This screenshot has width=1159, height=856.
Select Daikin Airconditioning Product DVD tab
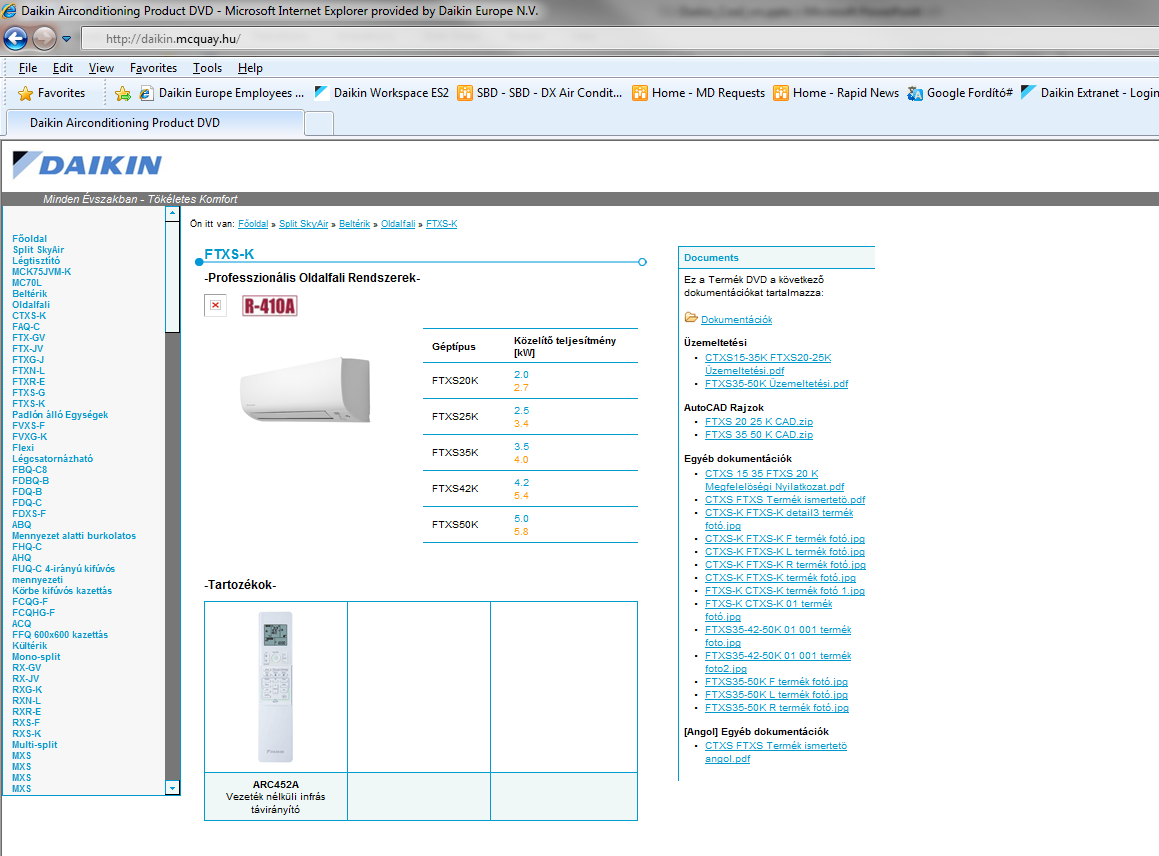[154, 123]
